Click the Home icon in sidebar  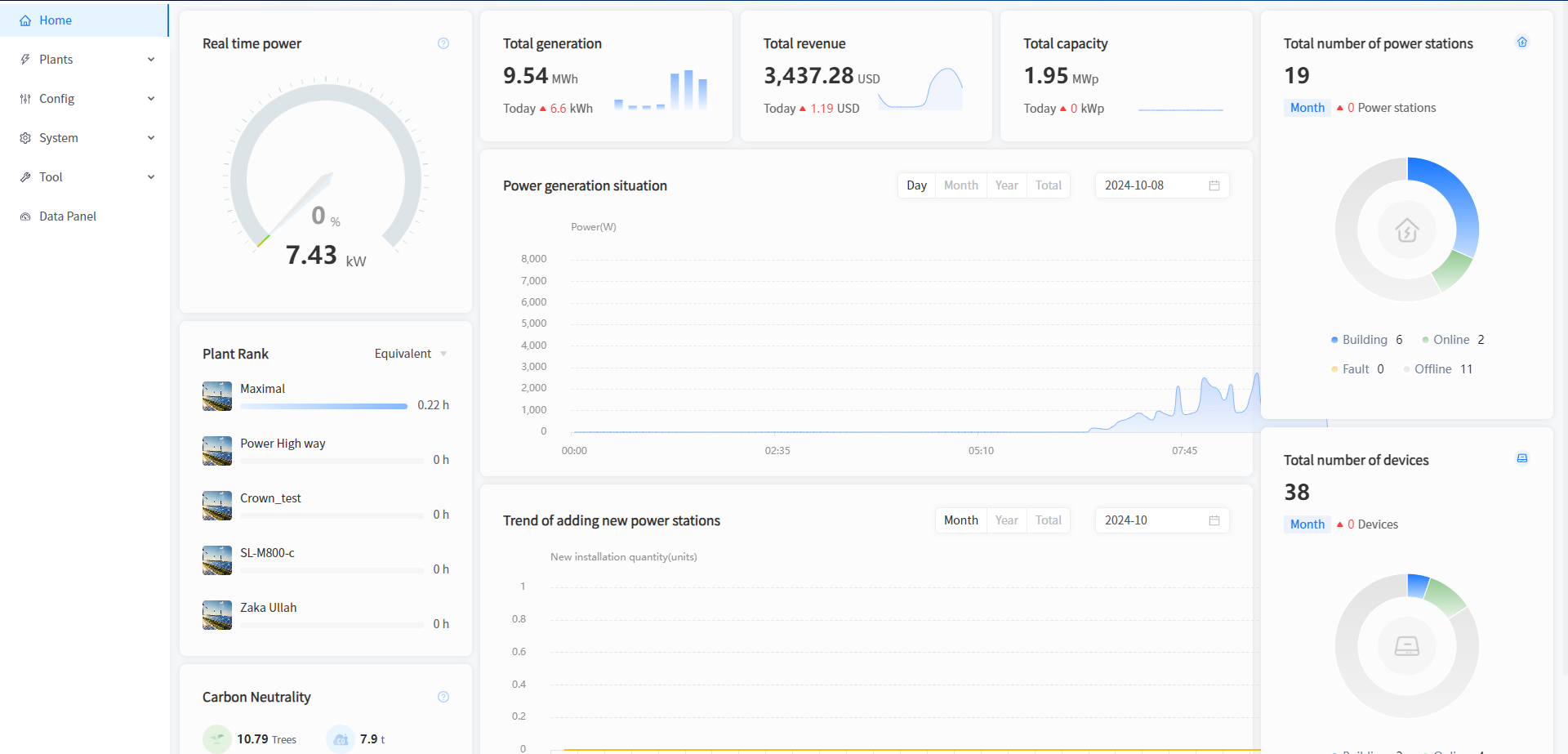[x=25, y=20]
